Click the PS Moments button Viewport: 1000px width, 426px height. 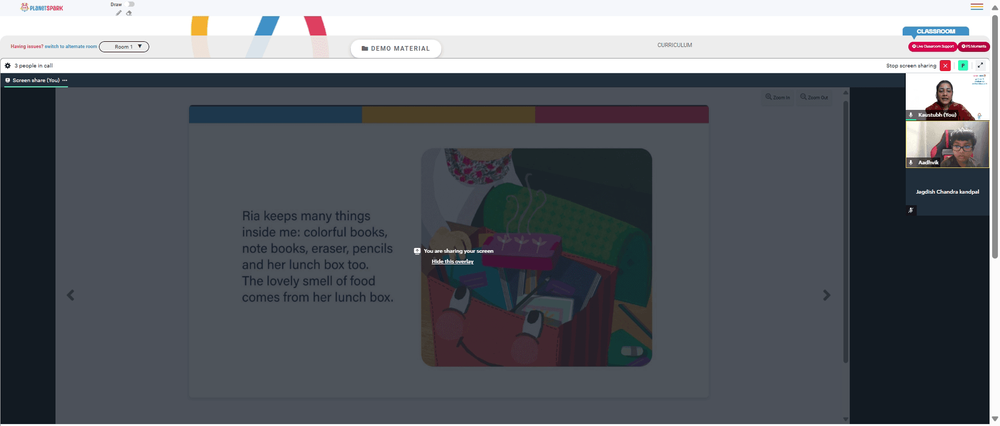tap(974, 47)
